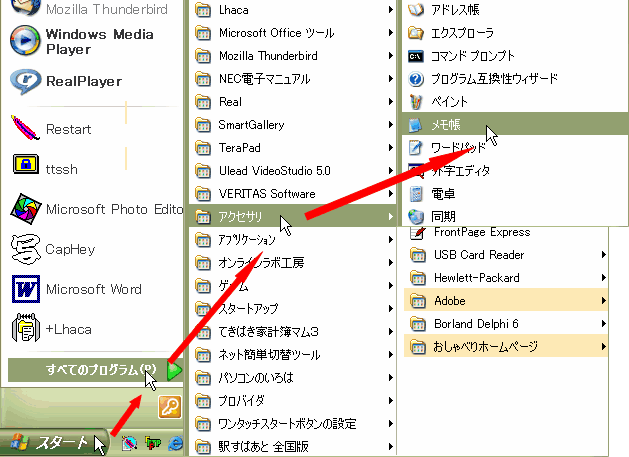Open Microsoft Photo Editor icon
The width and height of the screenshot is (629, 457).
tap(26, 209)
